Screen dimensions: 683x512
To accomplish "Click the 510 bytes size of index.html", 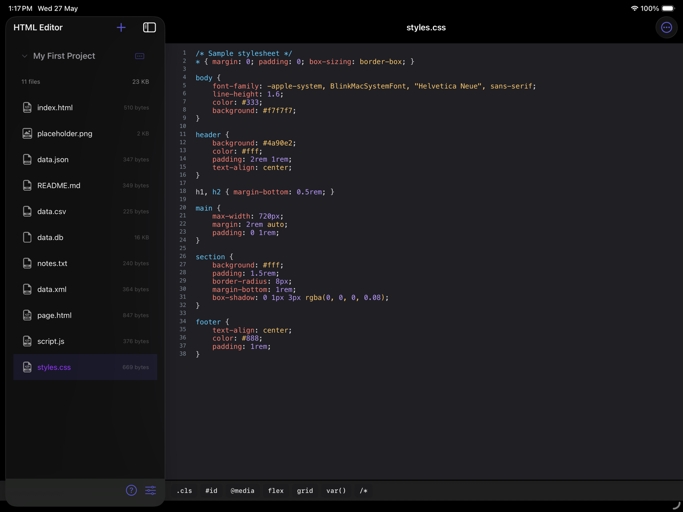I will (x=136, y=108).
